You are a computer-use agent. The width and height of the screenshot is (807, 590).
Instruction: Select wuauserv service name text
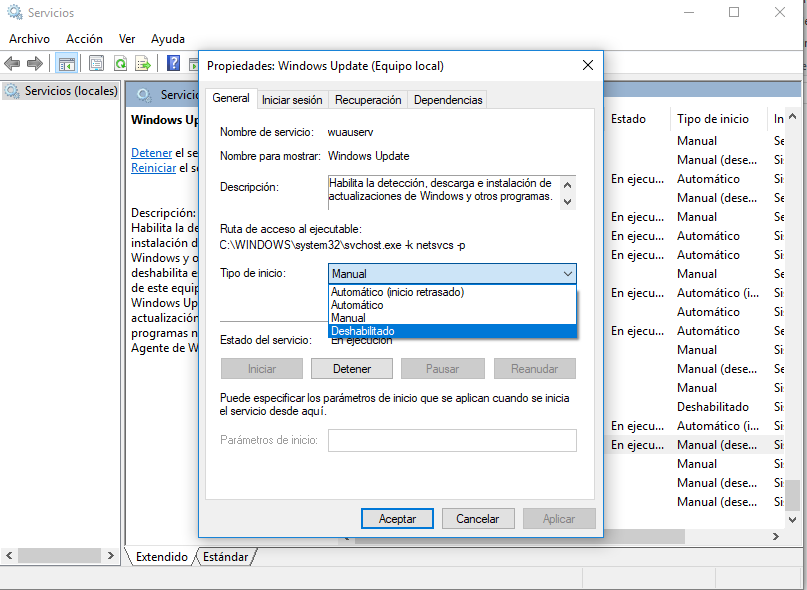(350, 132)
